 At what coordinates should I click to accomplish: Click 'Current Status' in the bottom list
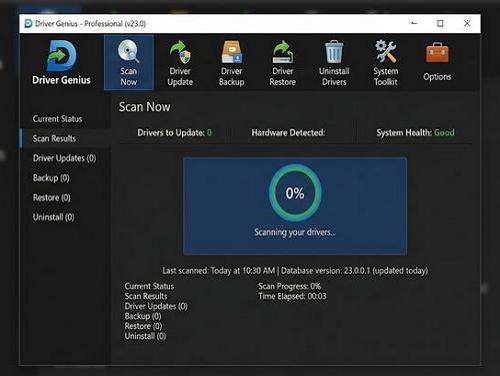pos(149,286)
